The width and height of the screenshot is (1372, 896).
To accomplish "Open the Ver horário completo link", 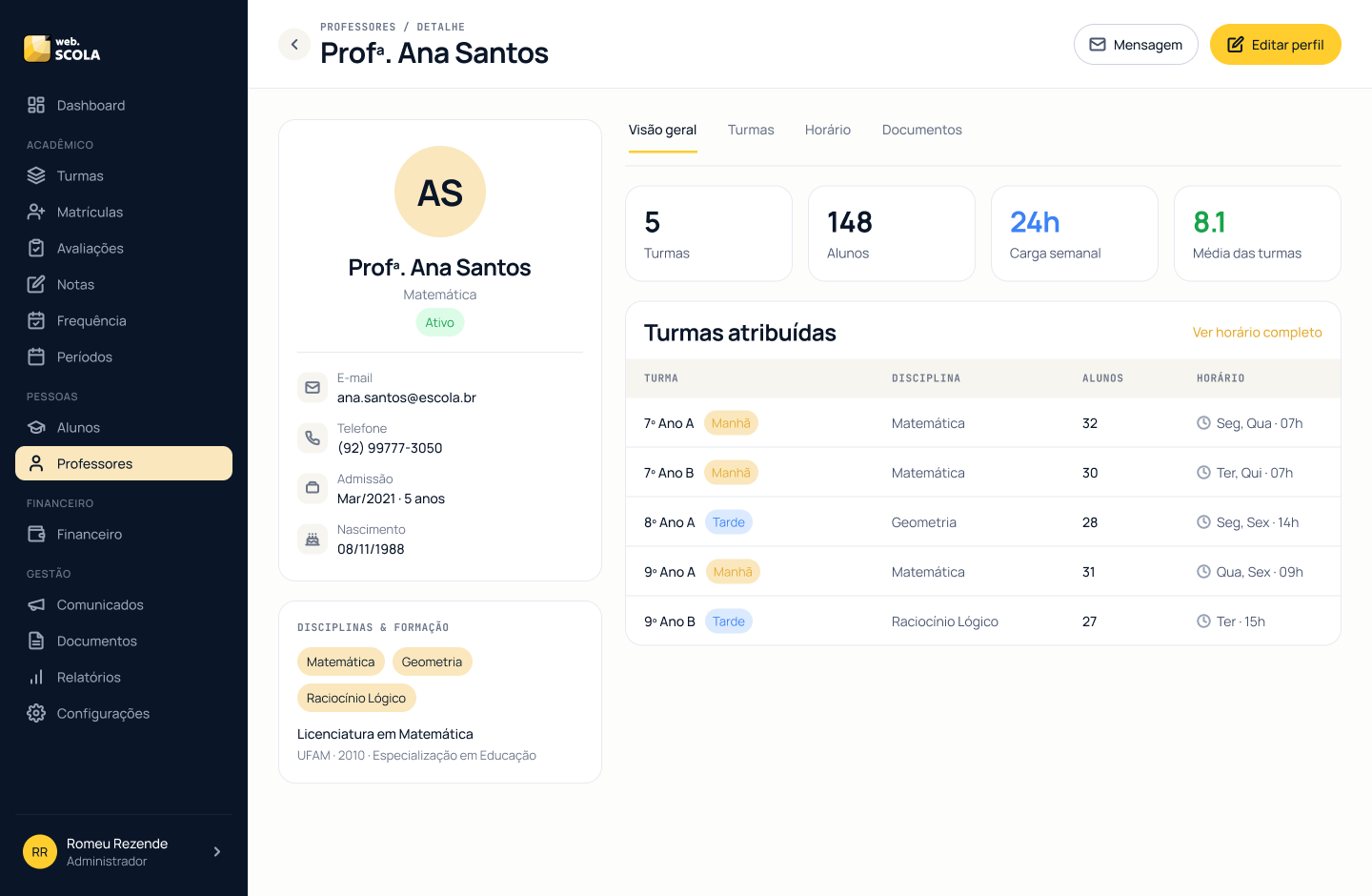I will pos(1258,333).
